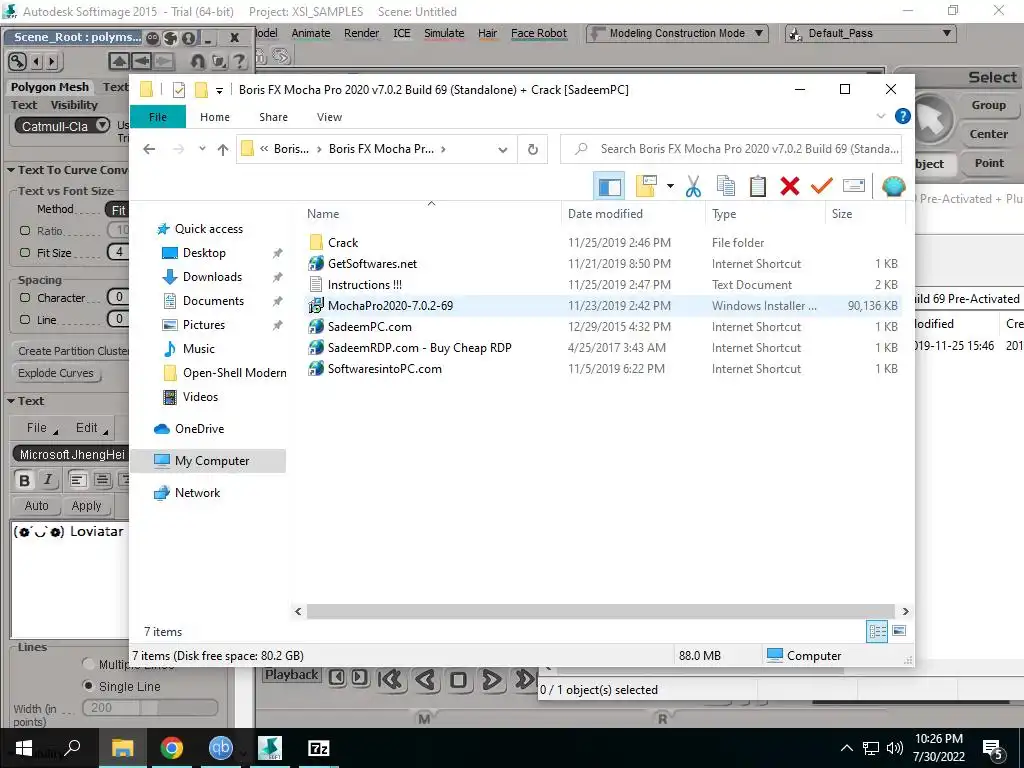Open the Home ribbon tab
The image size is (1024, 768).
[x=215, y=117]
